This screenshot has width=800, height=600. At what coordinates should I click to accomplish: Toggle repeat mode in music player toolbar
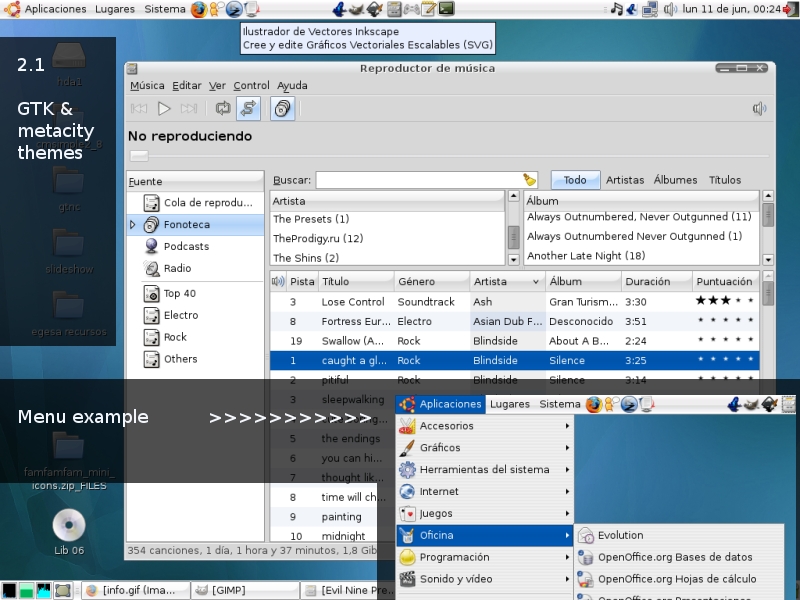click(223, 108)
